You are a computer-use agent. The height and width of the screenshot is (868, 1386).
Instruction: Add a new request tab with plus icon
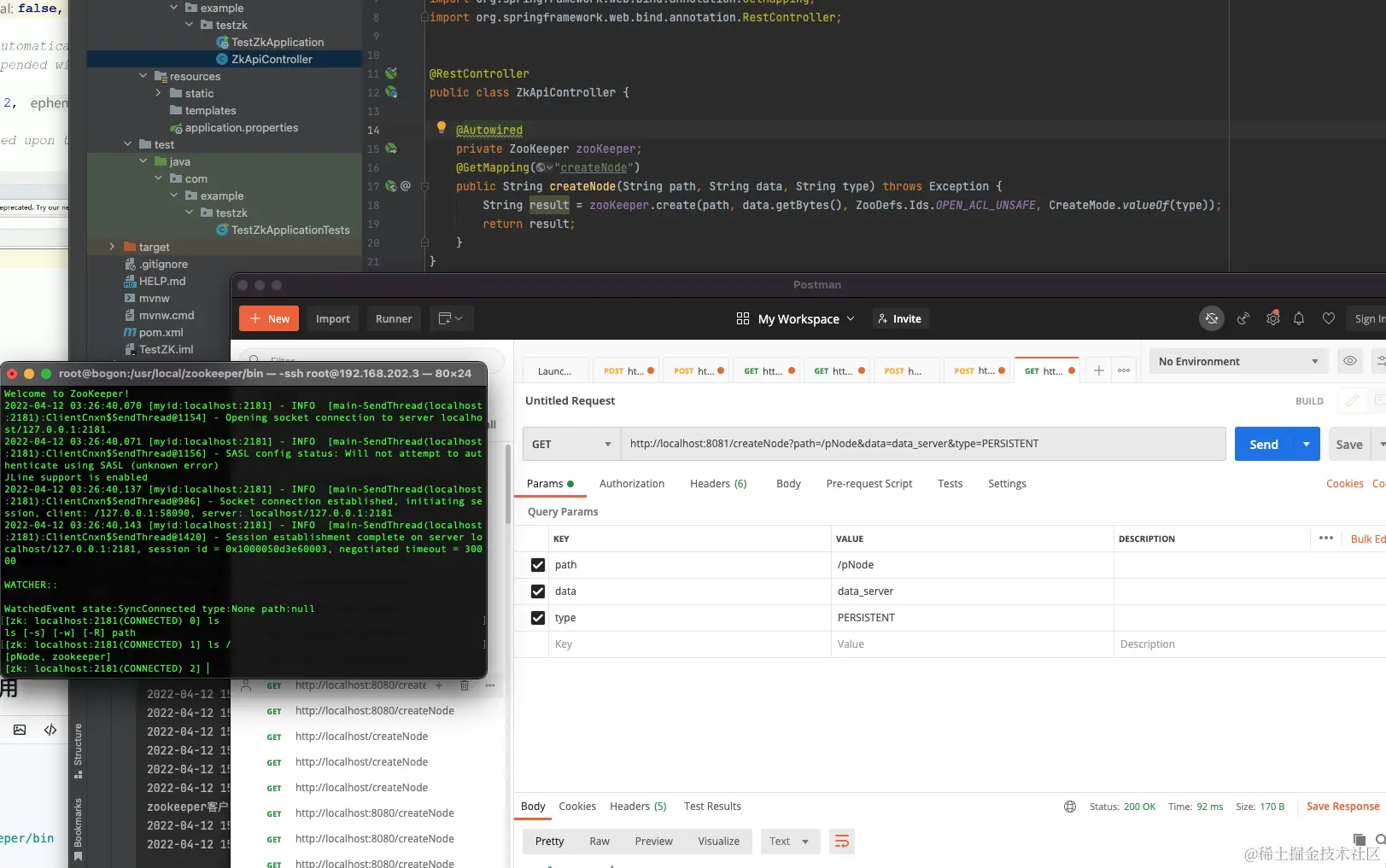[1099, 370]
